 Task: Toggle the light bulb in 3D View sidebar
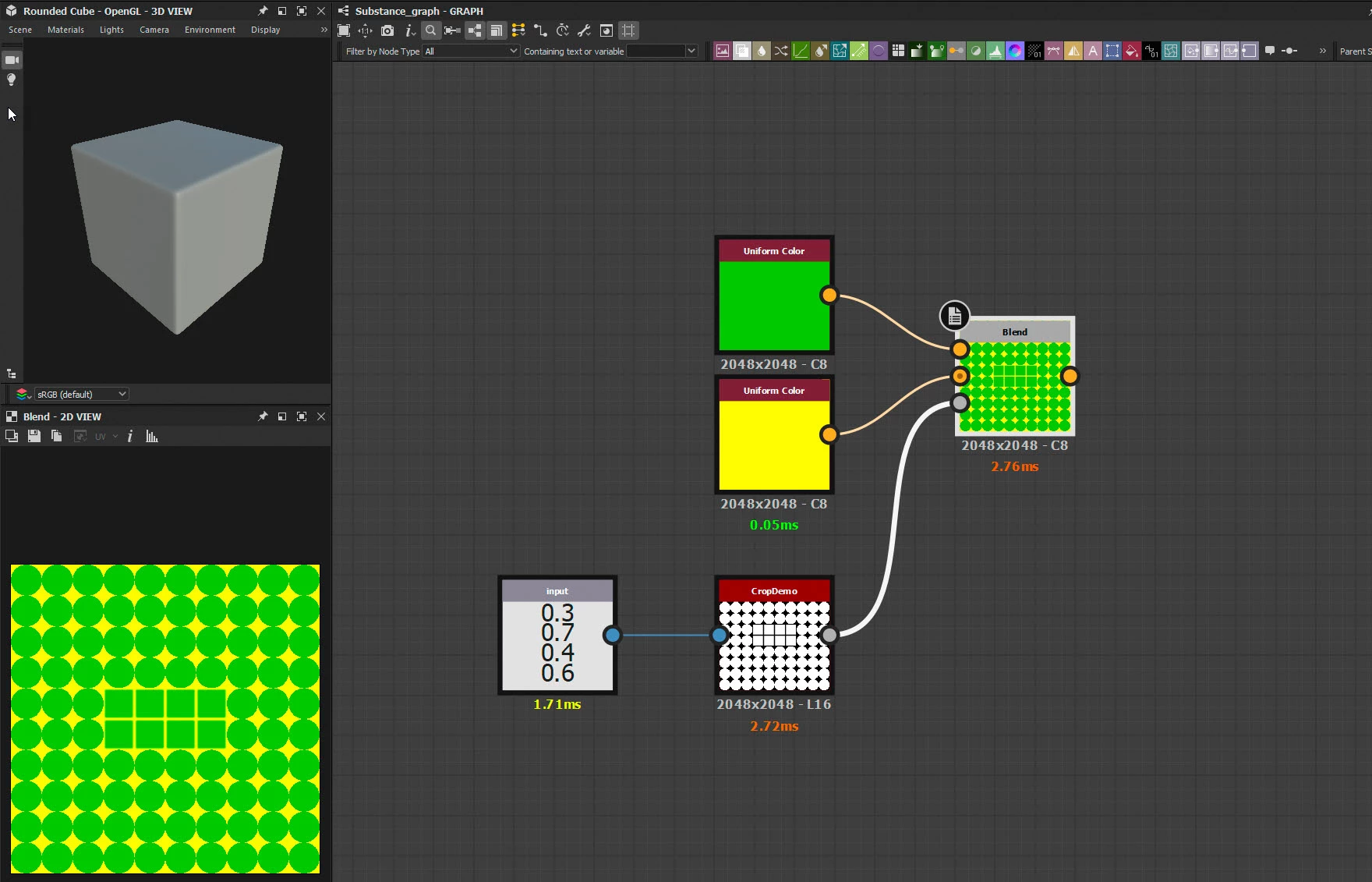(x=12, y=80)
